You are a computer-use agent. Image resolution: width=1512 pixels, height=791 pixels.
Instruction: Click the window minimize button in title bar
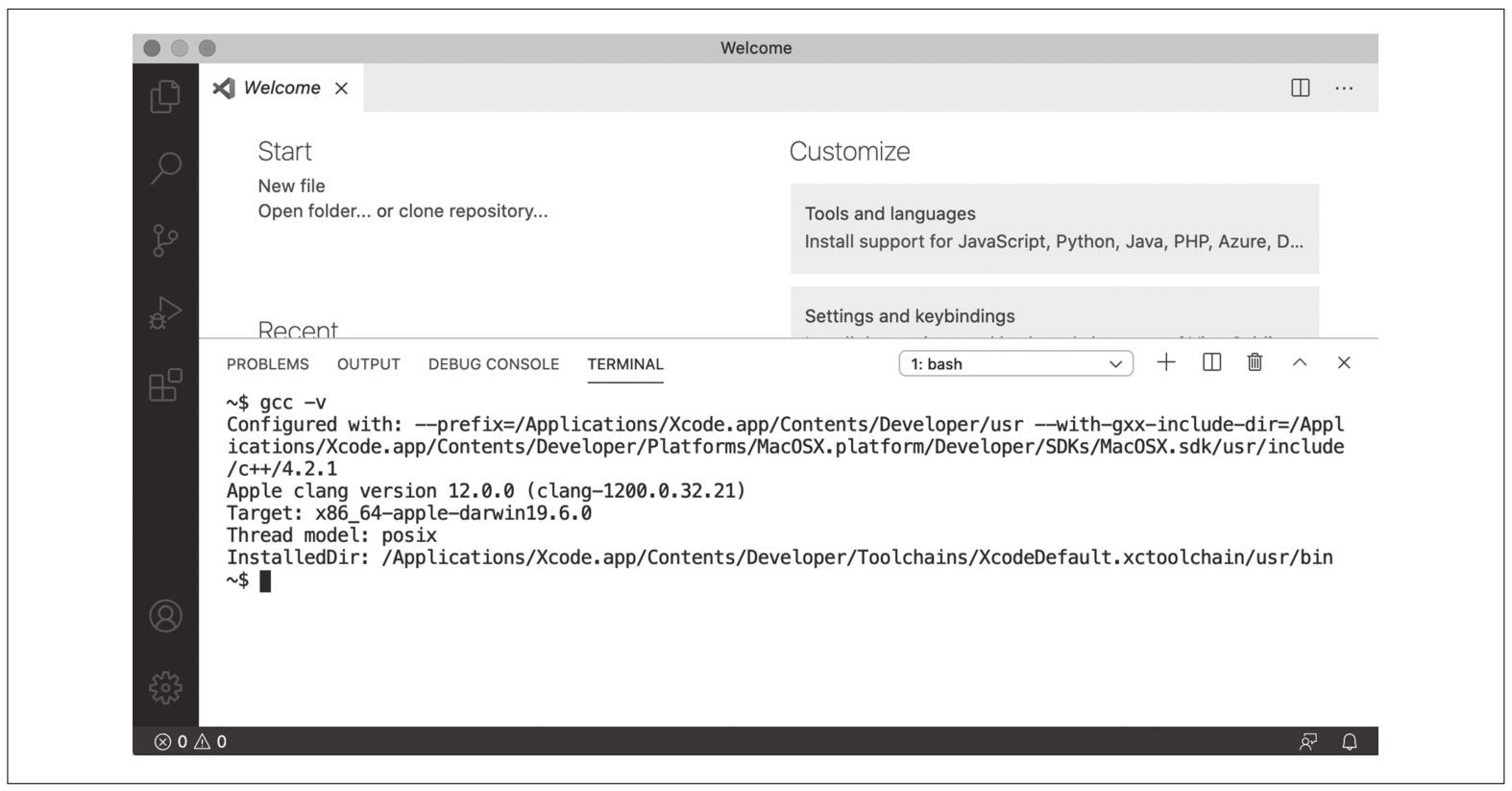pyautogui.click(x=180, y=48)
